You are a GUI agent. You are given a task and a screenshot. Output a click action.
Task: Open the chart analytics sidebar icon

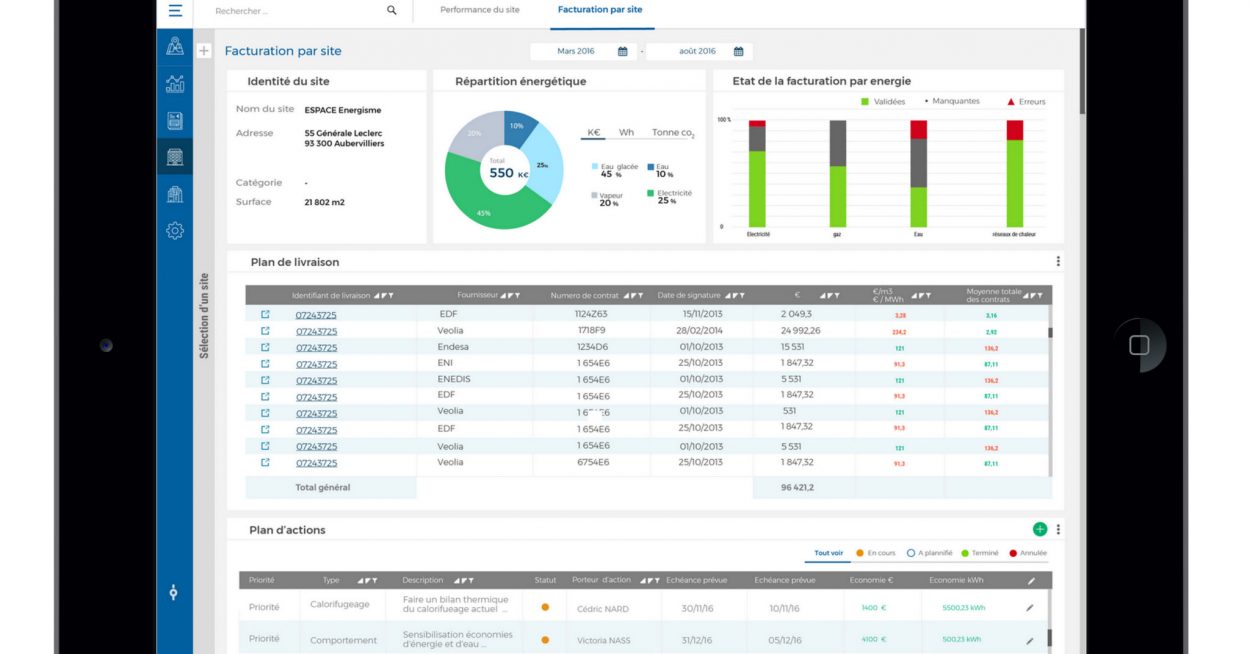click(x=175, y=84)
